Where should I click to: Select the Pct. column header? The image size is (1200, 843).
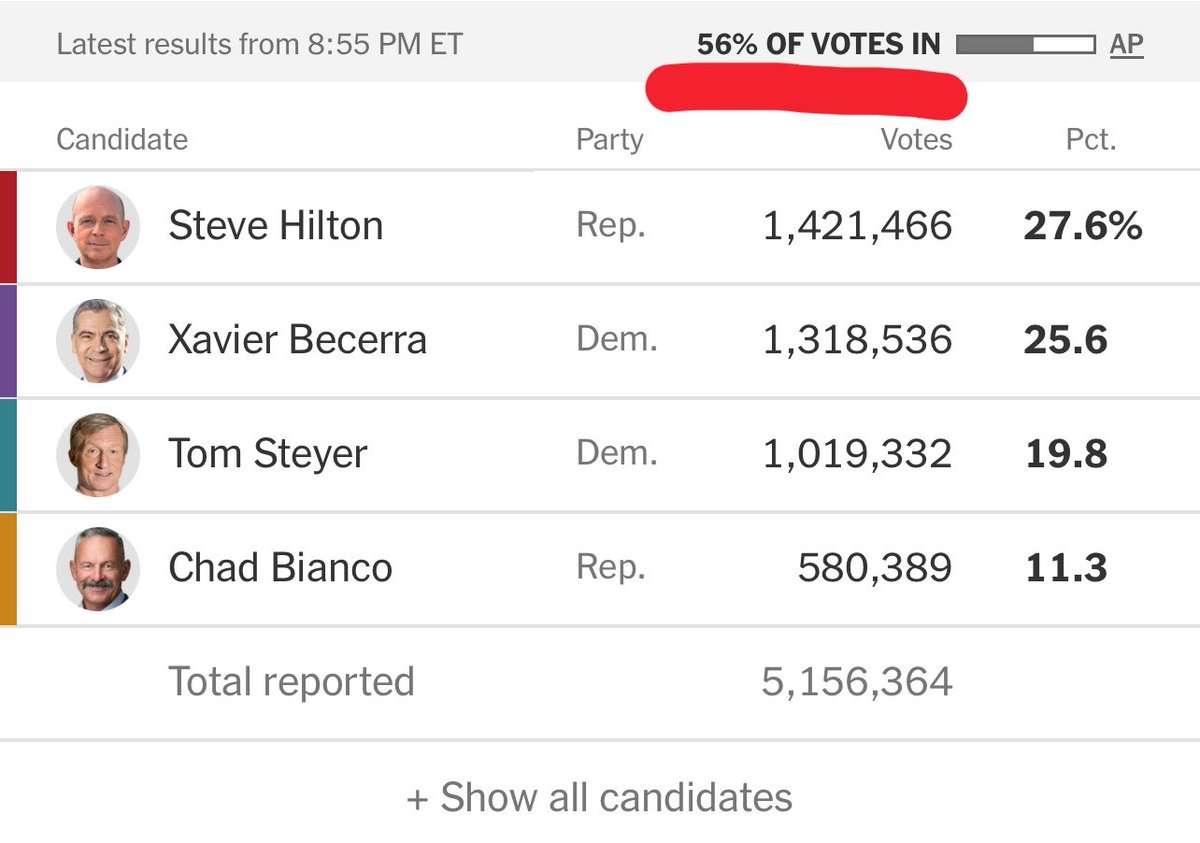point(1091,139)
